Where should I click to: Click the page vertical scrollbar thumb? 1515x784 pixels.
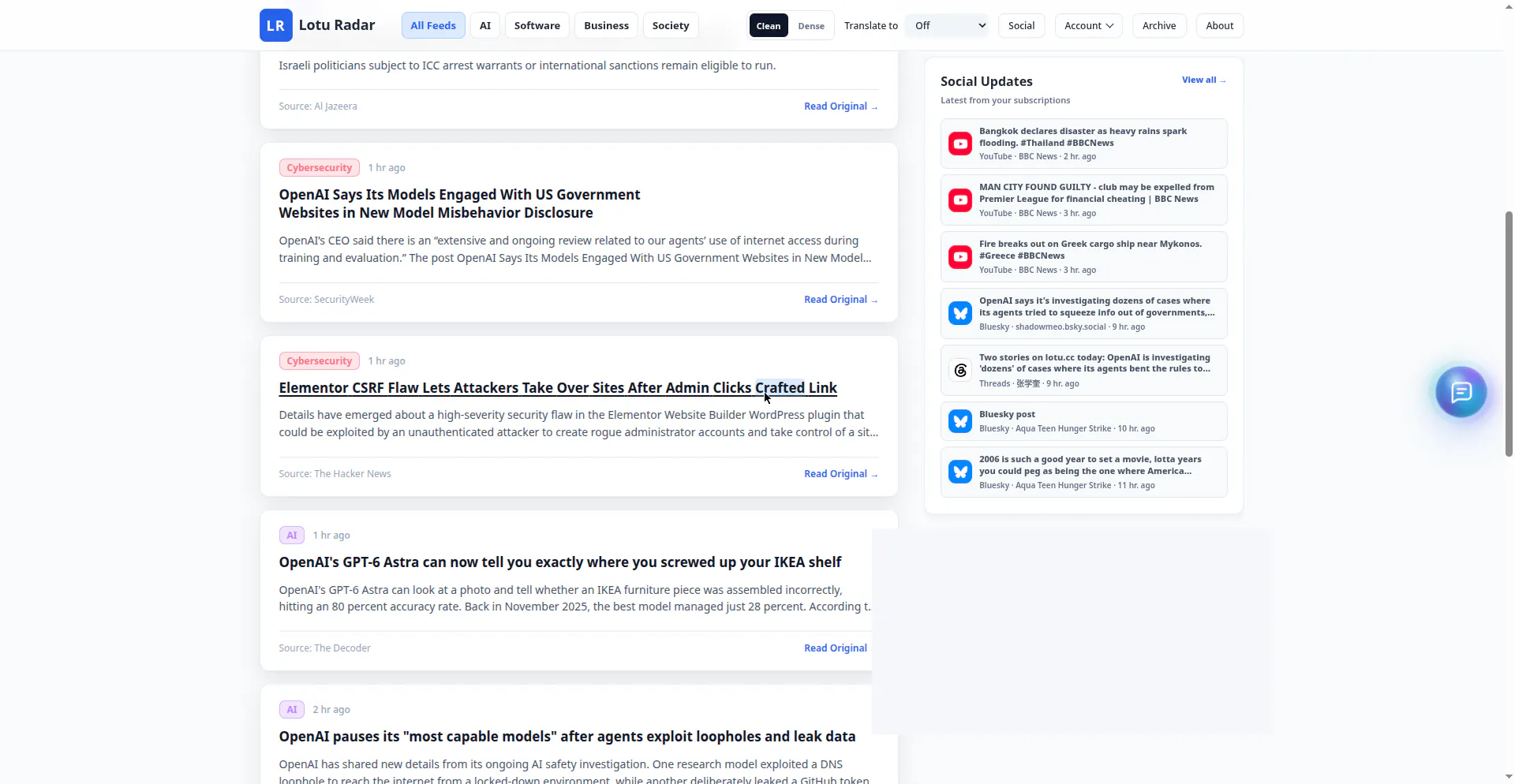coord(1509,334)
